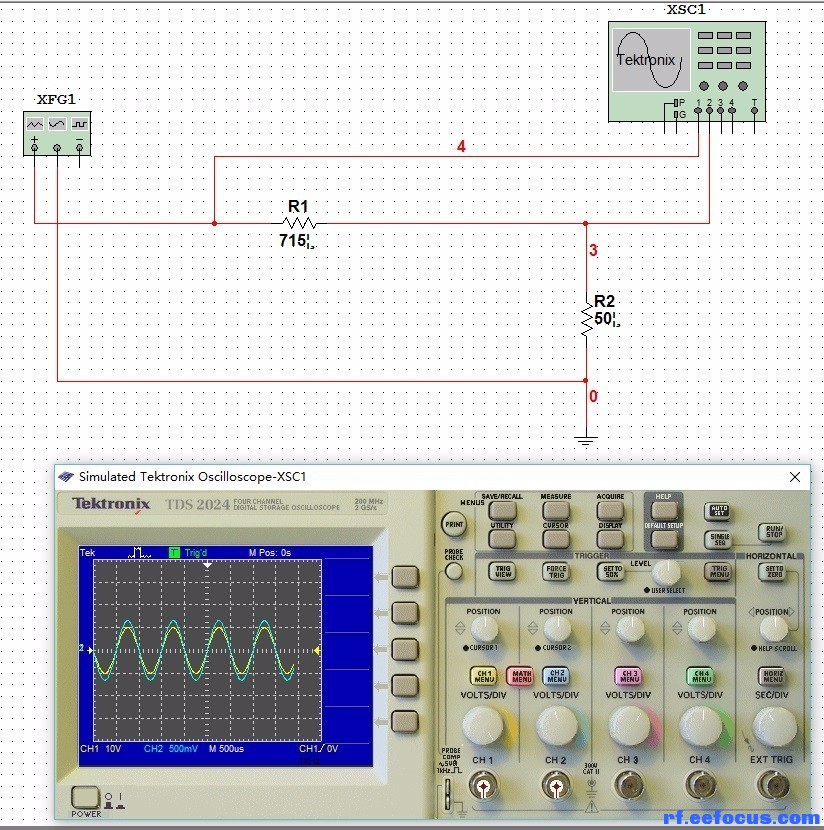Toggle the RUN/STOP acquisition button
Viewport: 824px width, 830px height.
(773, 532)
